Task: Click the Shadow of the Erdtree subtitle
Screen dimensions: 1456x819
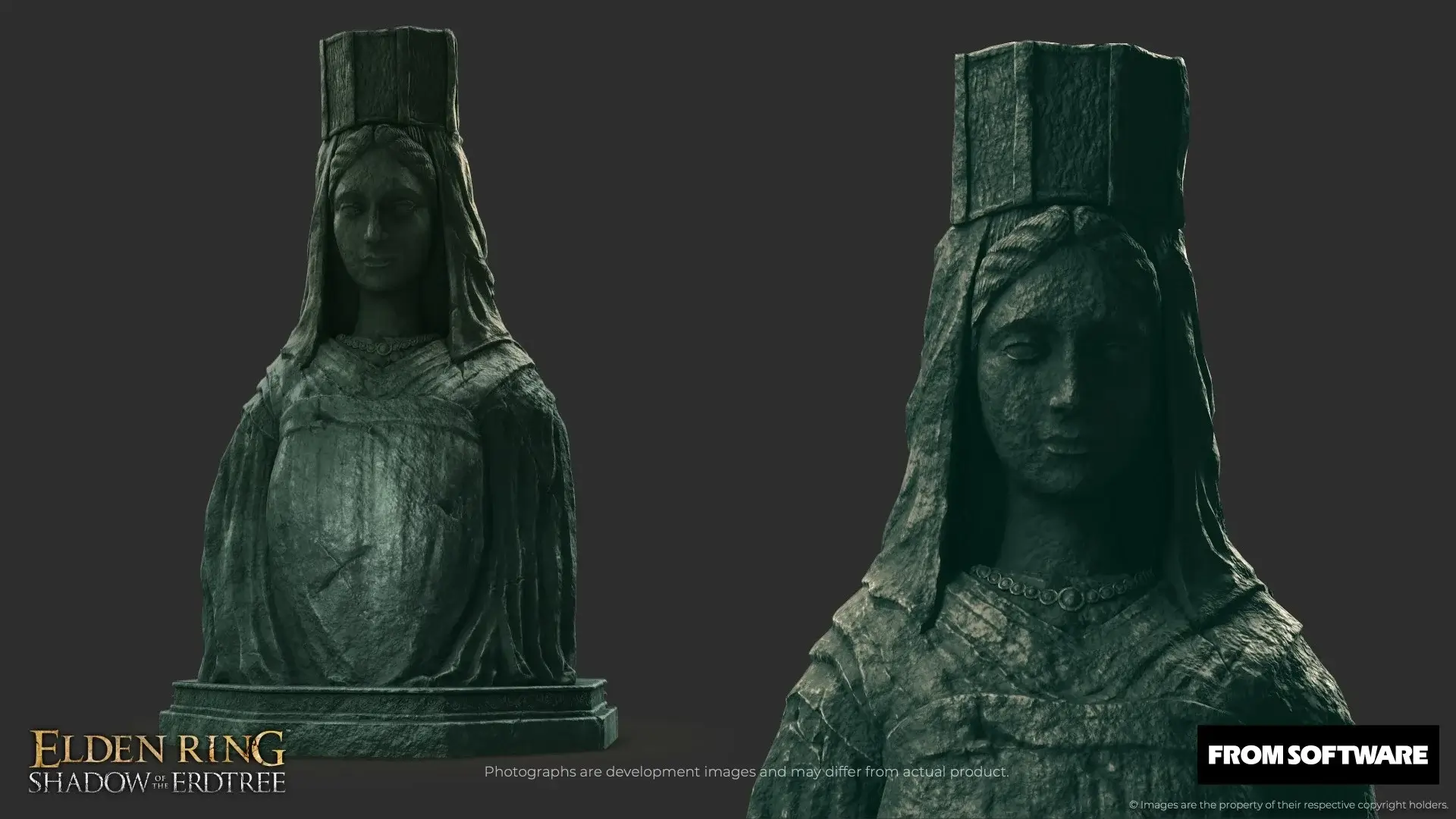Action: (x=157, y=782)
